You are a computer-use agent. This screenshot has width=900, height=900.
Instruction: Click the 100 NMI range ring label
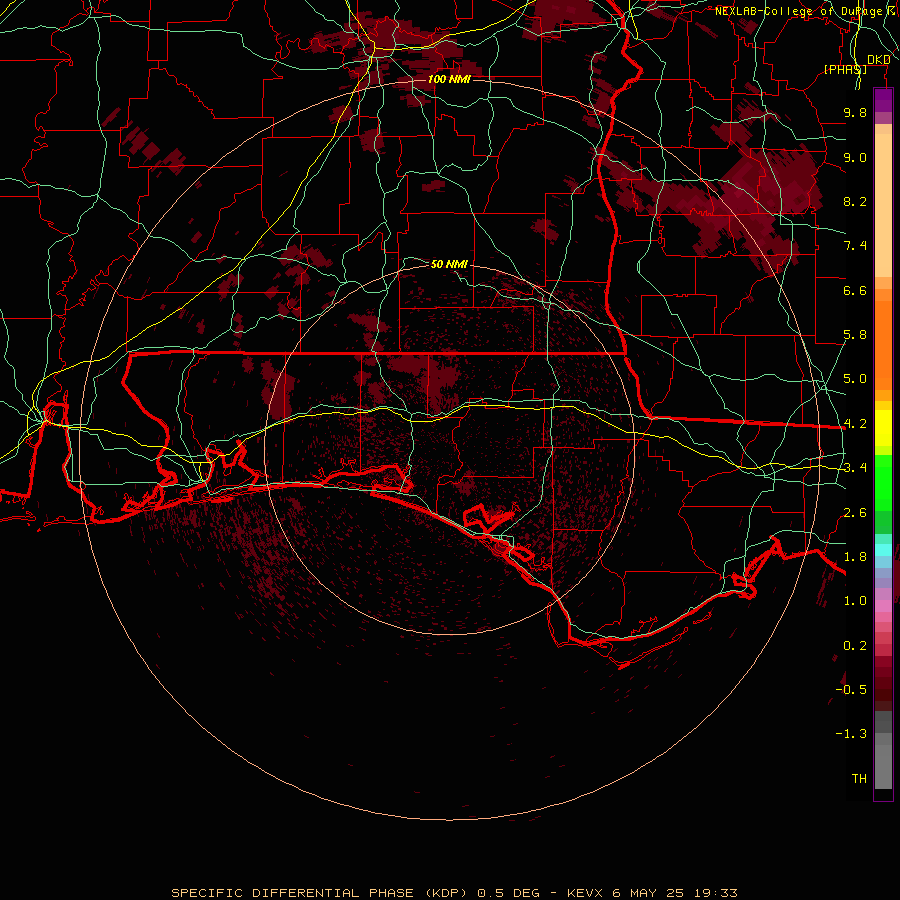click(449, 79)
